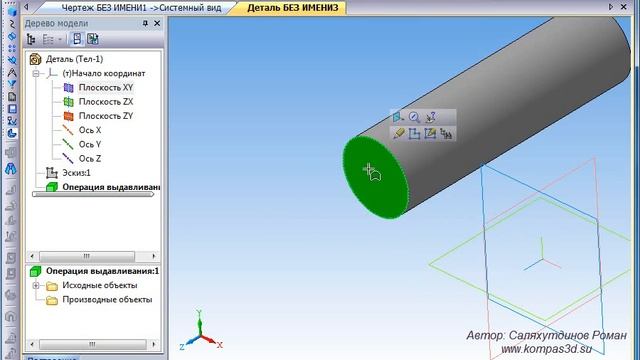Click the create sketch icon in floating toolbar
640x360 pixels.
pyautogui.click(x=414, y=133)
